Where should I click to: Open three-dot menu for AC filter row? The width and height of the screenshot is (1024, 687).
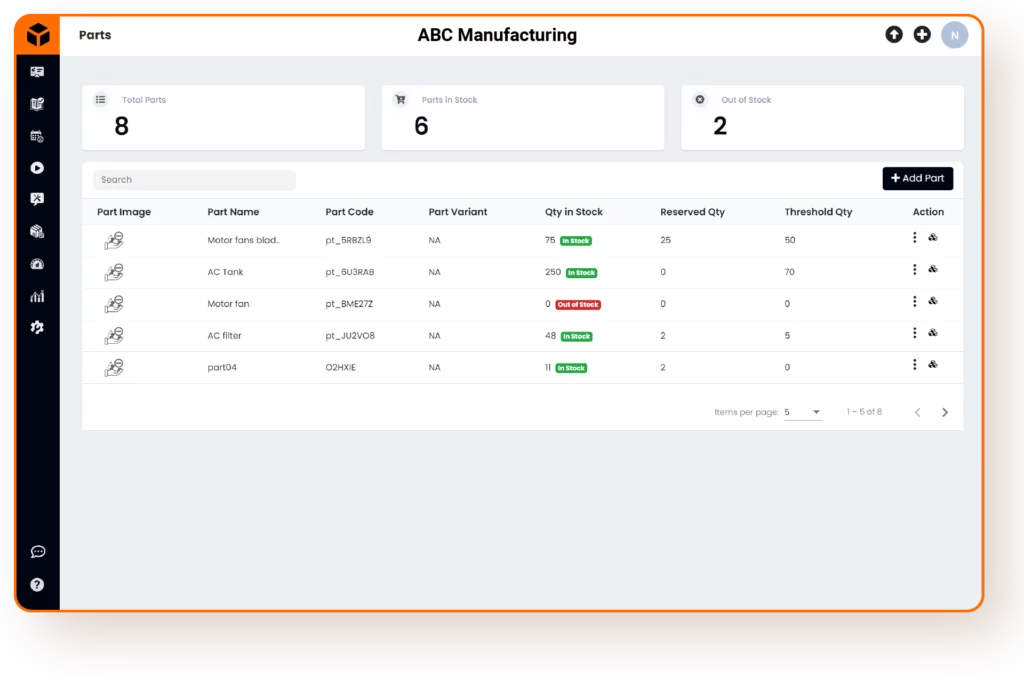coord(914,333)
